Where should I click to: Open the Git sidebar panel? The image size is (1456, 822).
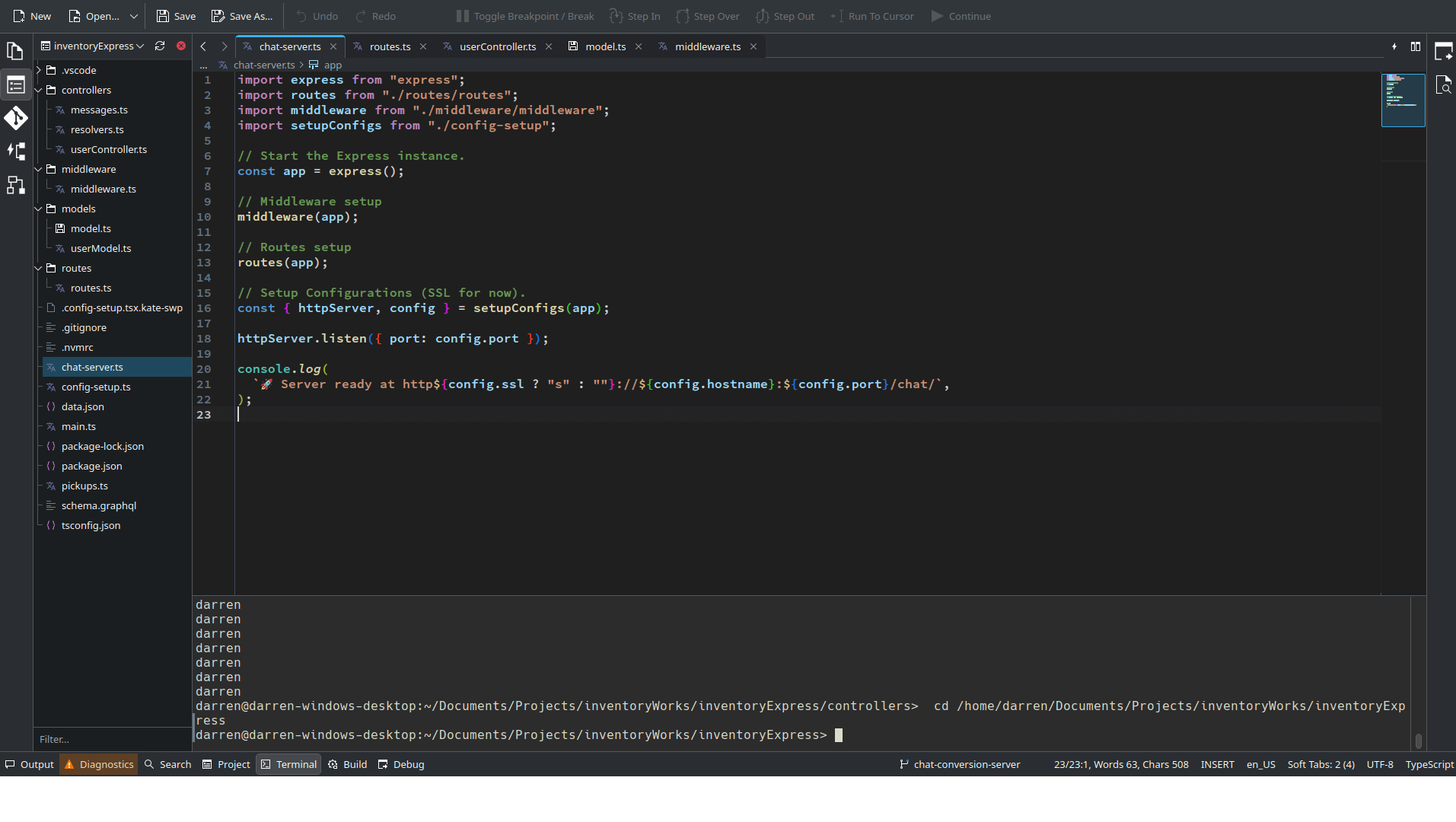coord(15,118)
